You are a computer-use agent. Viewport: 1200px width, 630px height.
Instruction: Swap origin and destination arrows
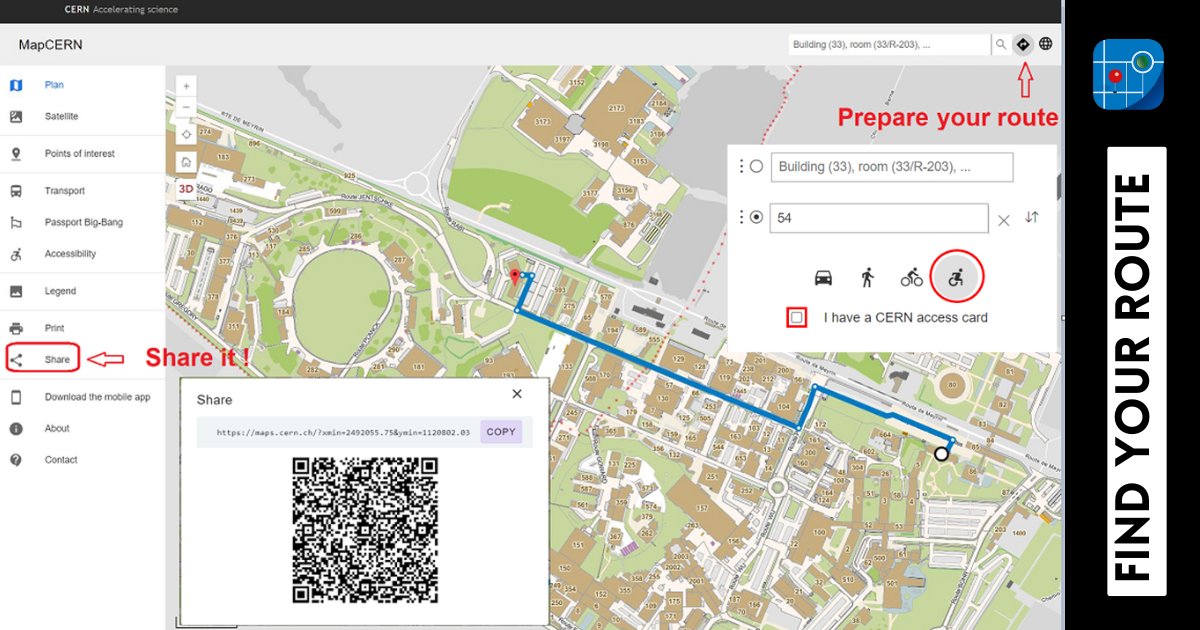tap(1032, 218)
